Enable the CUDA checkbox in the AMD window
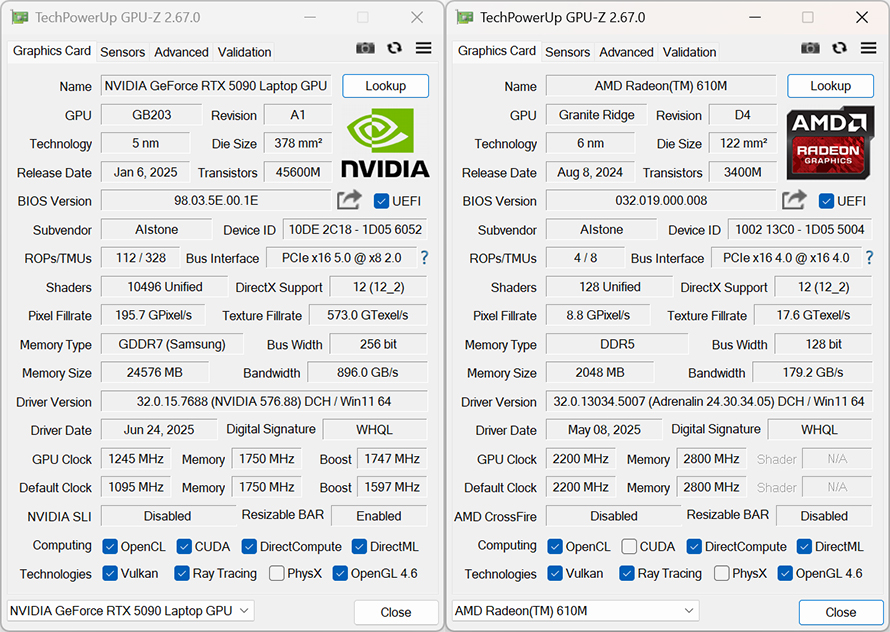The height and width of the screenshot is (632, 890). (629, 547)
